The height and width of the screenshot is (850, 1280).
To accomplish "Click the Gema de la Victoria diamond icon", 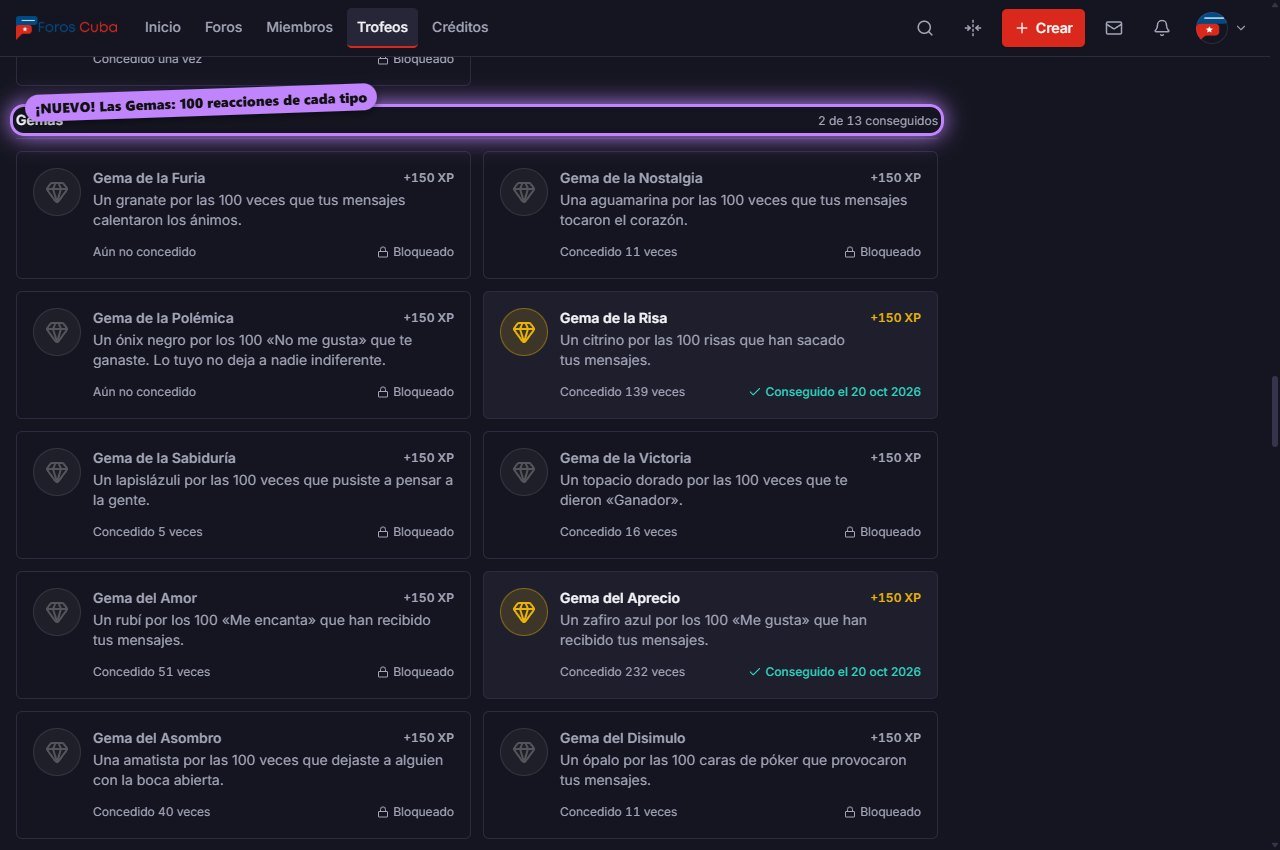I will coord(524,472).
